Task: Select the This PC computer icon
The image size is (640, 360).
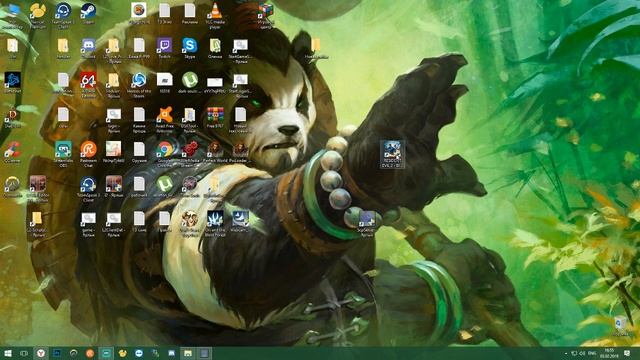Action: (x=12, y=15)
